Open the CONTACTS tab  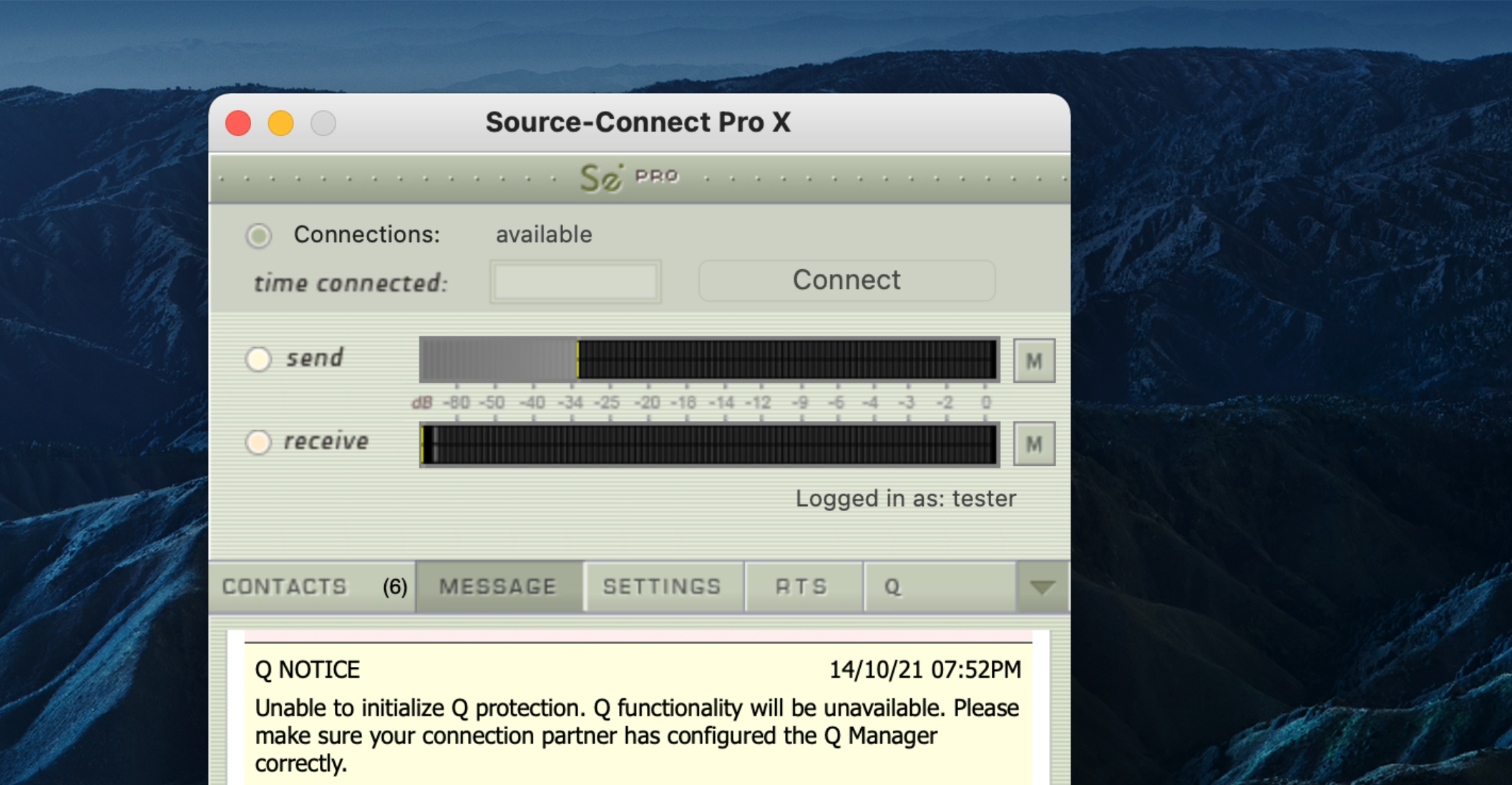pyautogui.click(x=285, y=587)
